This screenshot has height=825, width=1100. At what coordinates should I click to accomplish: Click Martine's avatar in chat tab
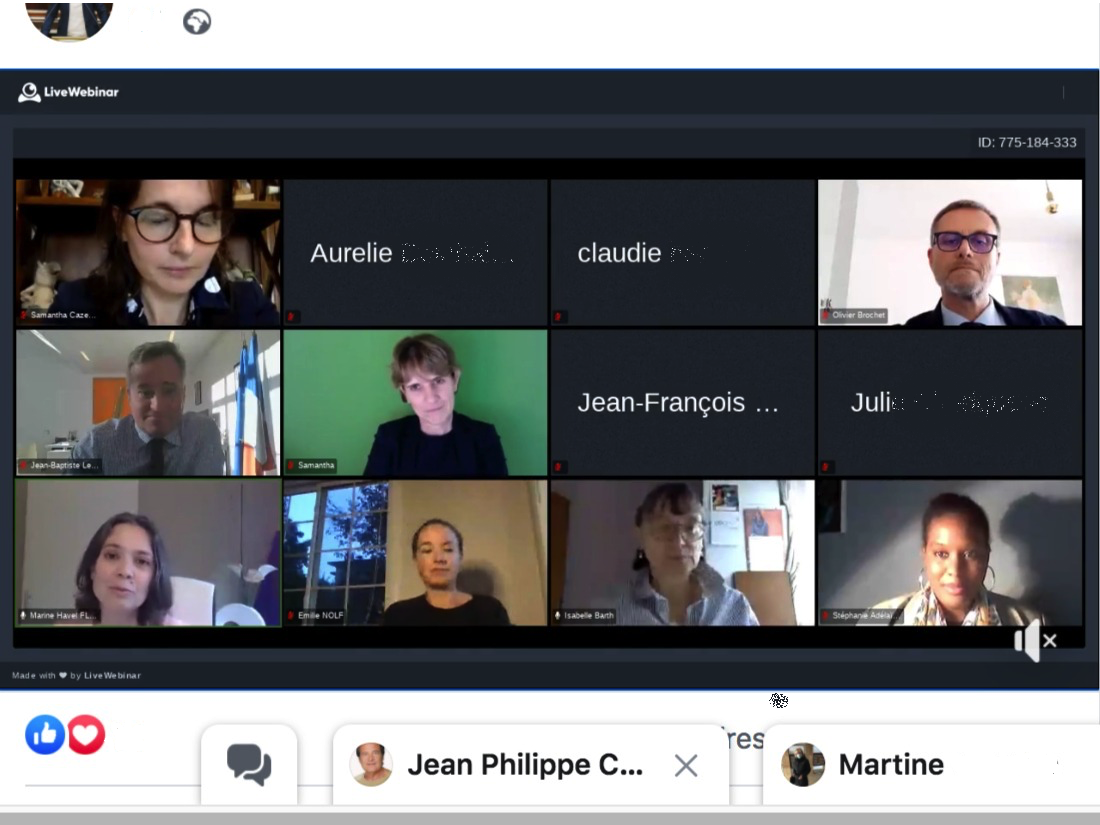coord(803,765)
